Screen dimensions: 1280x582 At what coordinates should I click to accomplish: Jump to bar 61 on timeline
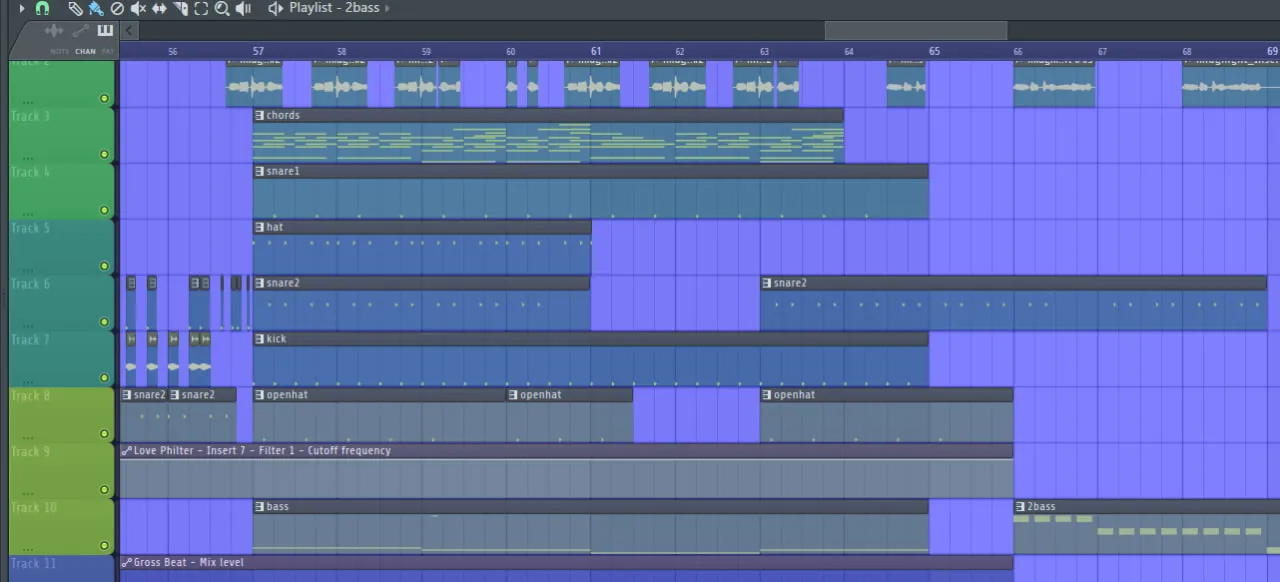point(596,51)
